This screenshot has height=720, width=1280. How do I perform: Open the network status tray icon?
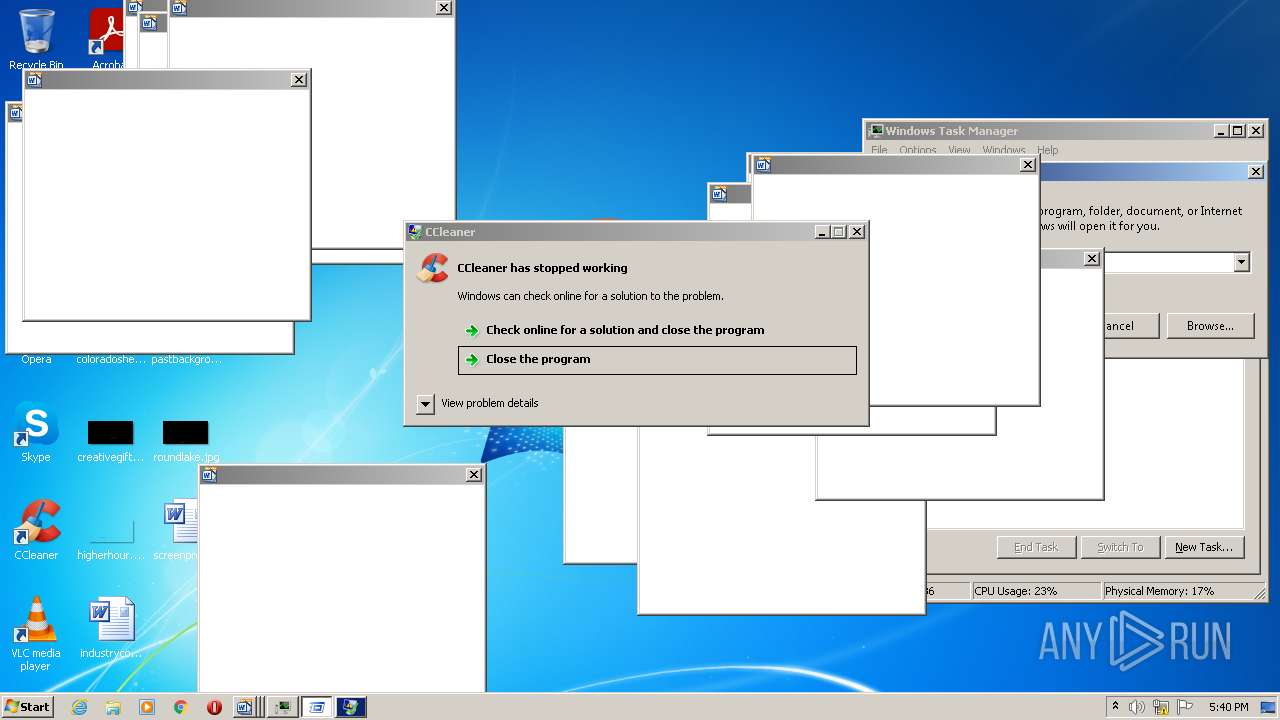click(x=1161, y=707)
